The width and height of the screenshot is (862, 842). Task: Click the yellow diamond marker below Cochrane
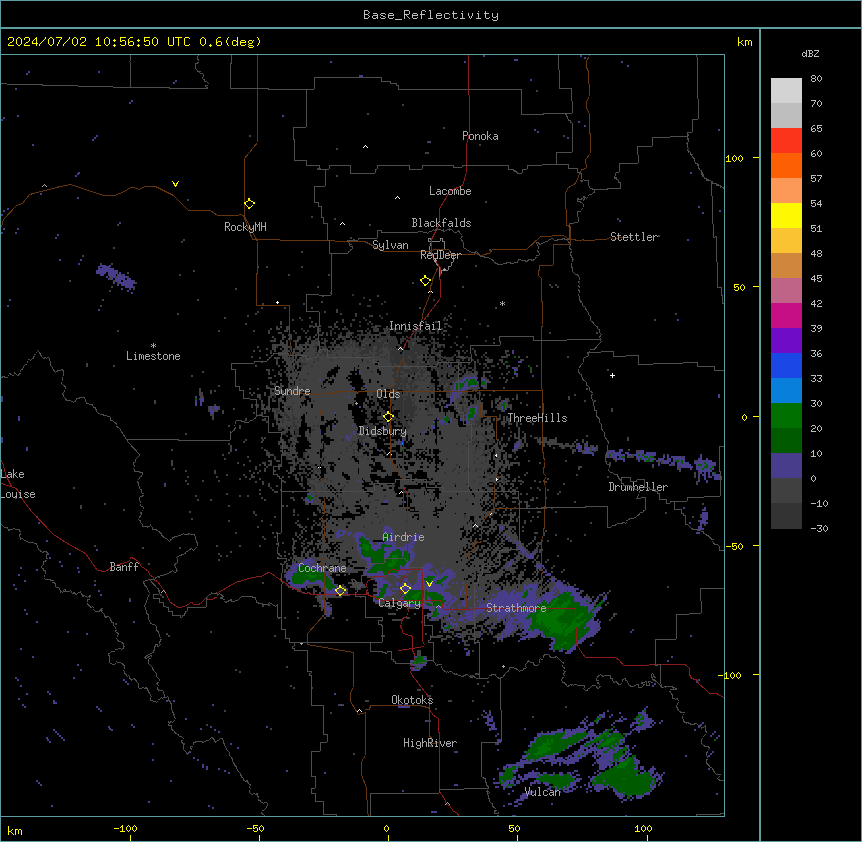pyautogui.click(x=340, y=590)
